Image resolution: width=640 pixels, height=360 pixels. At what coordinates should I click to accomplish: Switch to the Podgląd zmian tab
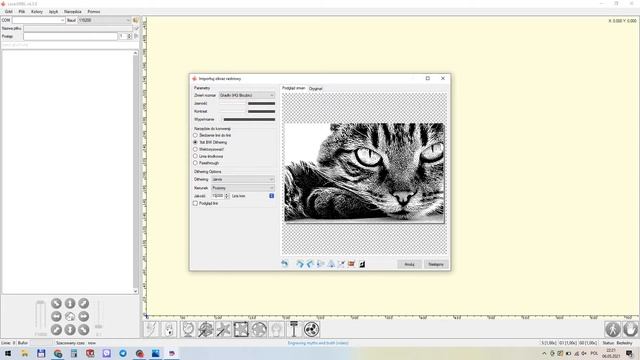pyautogui.click(x=294, y=88)
